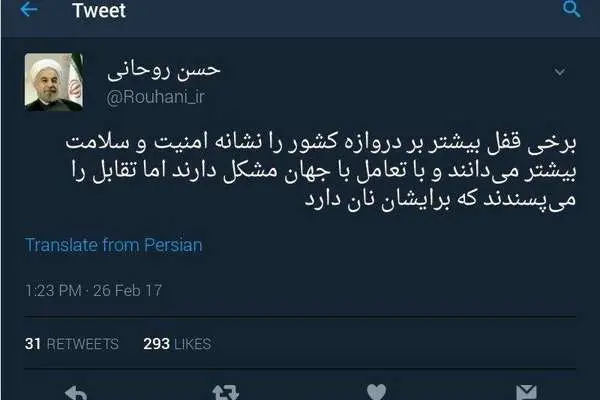The width and height of the screenshot is (600, 400).
Task: Tap the first line of tweet text
Action: coord(321,142)
